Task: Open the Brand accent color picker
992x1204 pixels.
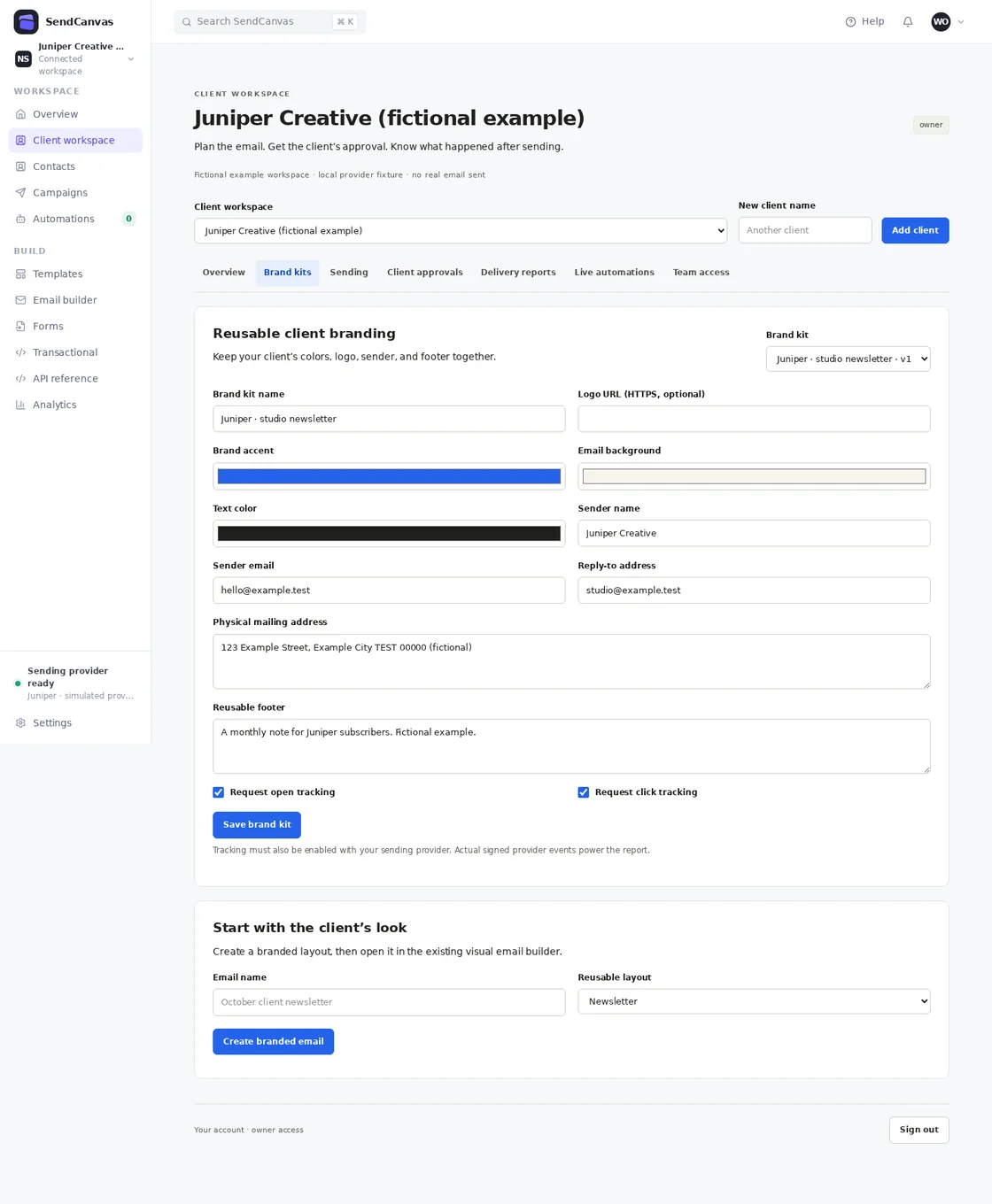Action: (390, 477)
